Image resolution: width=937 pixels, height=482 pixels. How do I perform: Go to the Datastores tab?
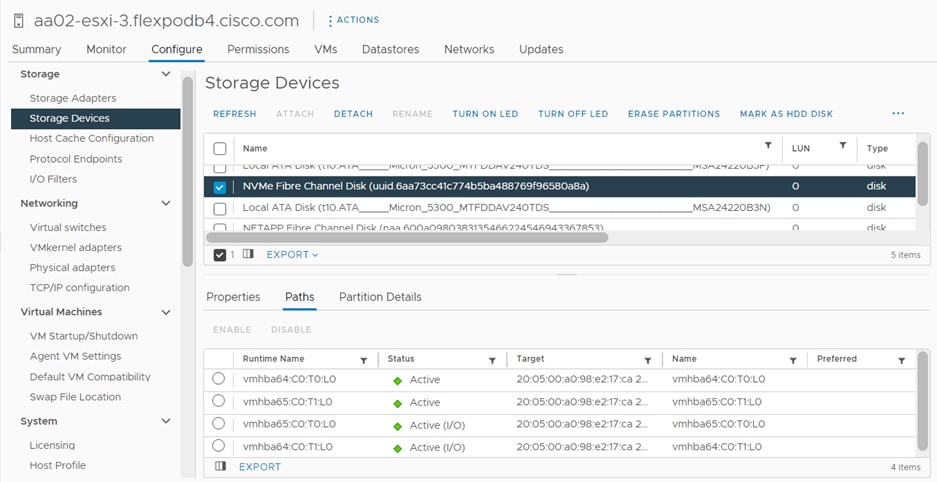(390, 50)
